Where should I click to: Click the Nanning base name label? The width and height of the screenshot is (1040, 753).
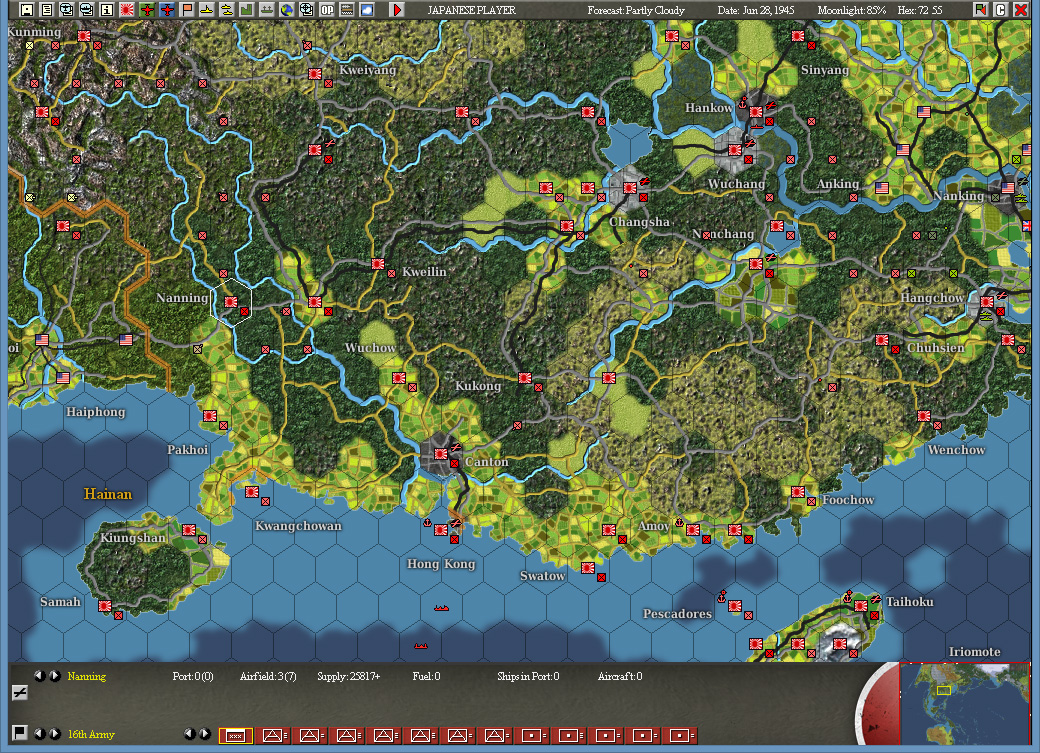[87, 676]
